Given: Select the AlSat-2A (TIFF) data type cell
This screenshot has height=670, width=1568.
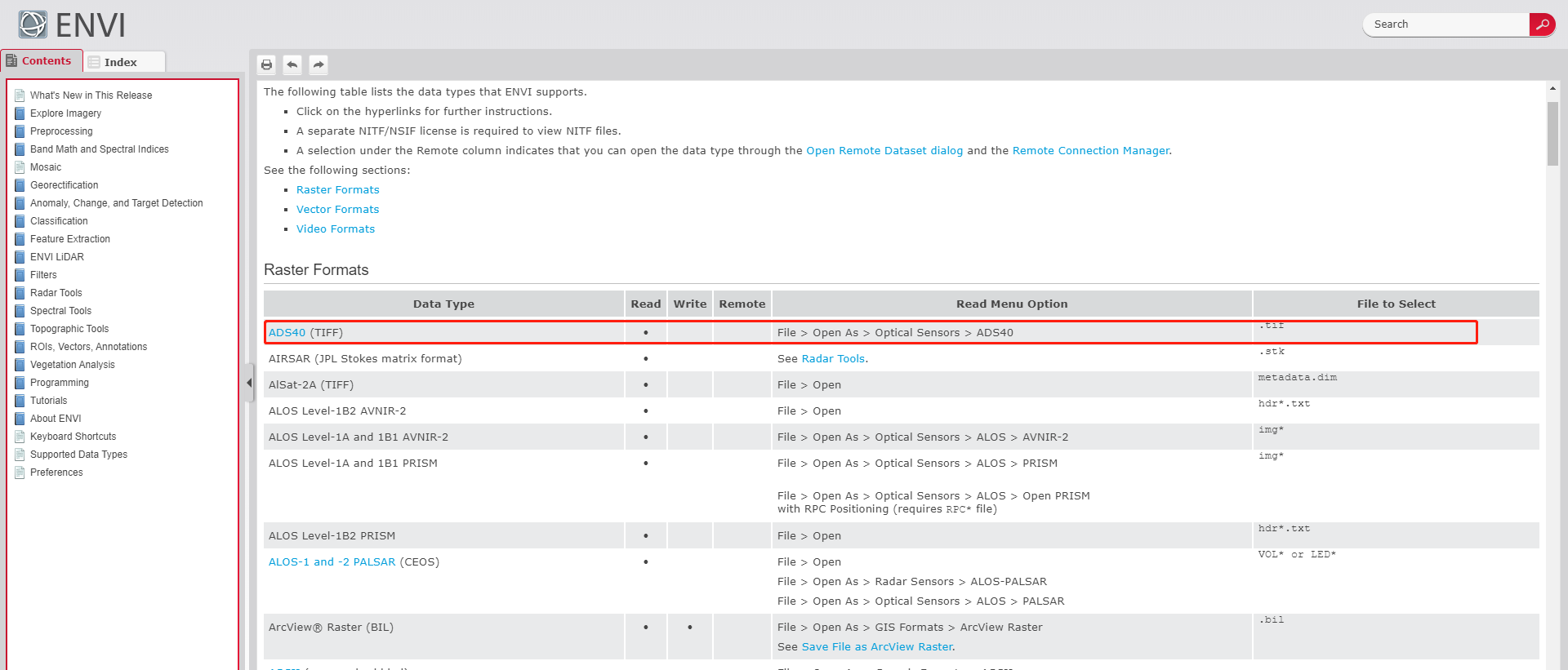Looking at the screenshot, I should (x=444, y=385).
